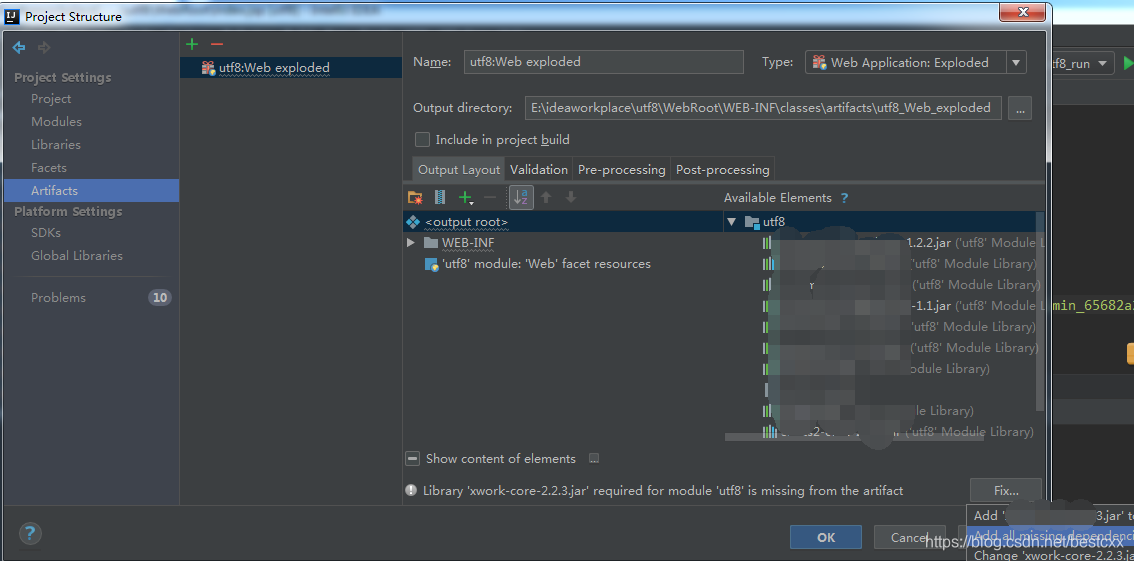Remove artifact using the red minus icon
Viewport: 1134px width, 561px height.
pos(217,44)
